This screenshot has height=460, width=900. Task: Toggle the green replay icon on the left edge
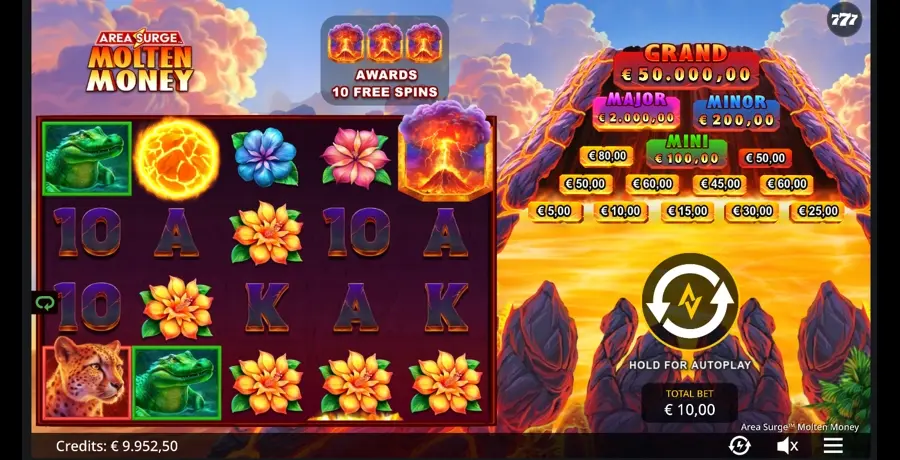click(x=44, y=303)
